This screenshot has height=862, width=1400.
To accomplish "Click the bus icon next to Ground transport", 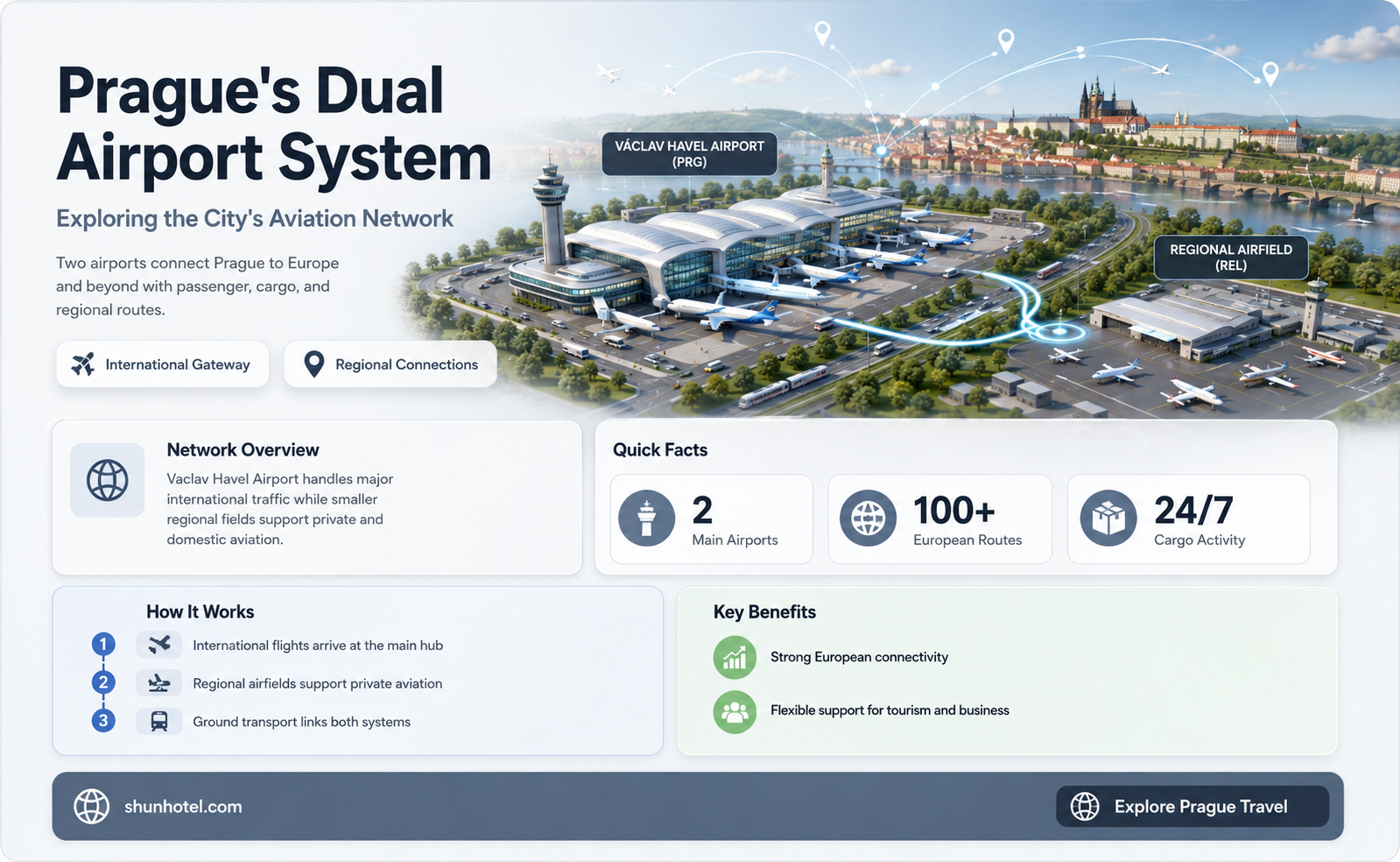I will click(x=159, y=721).
